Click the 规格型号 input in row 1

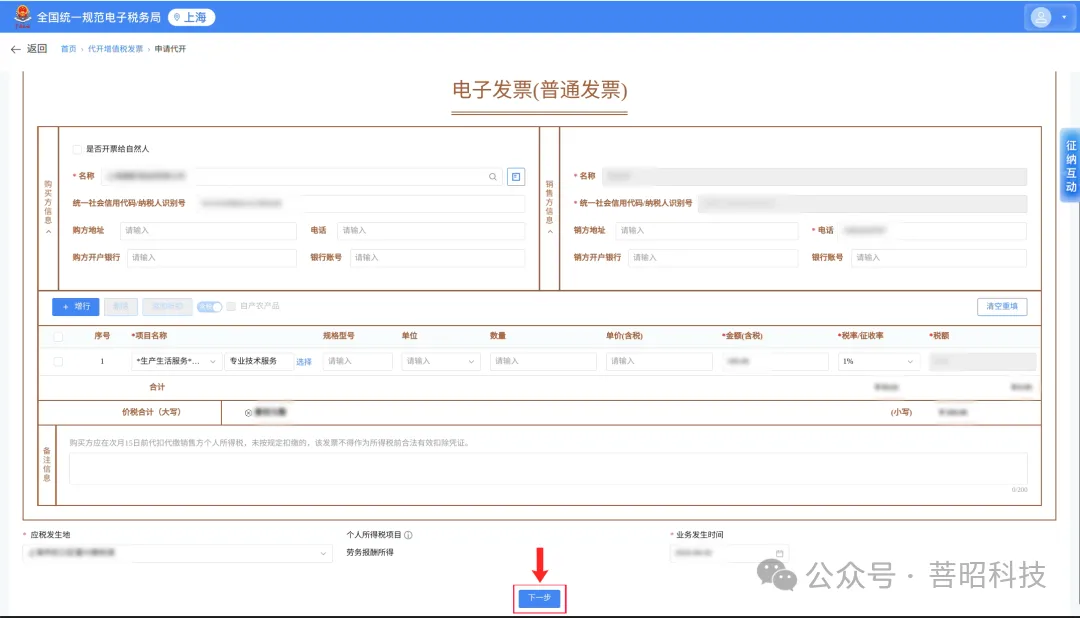pos(357,362)
